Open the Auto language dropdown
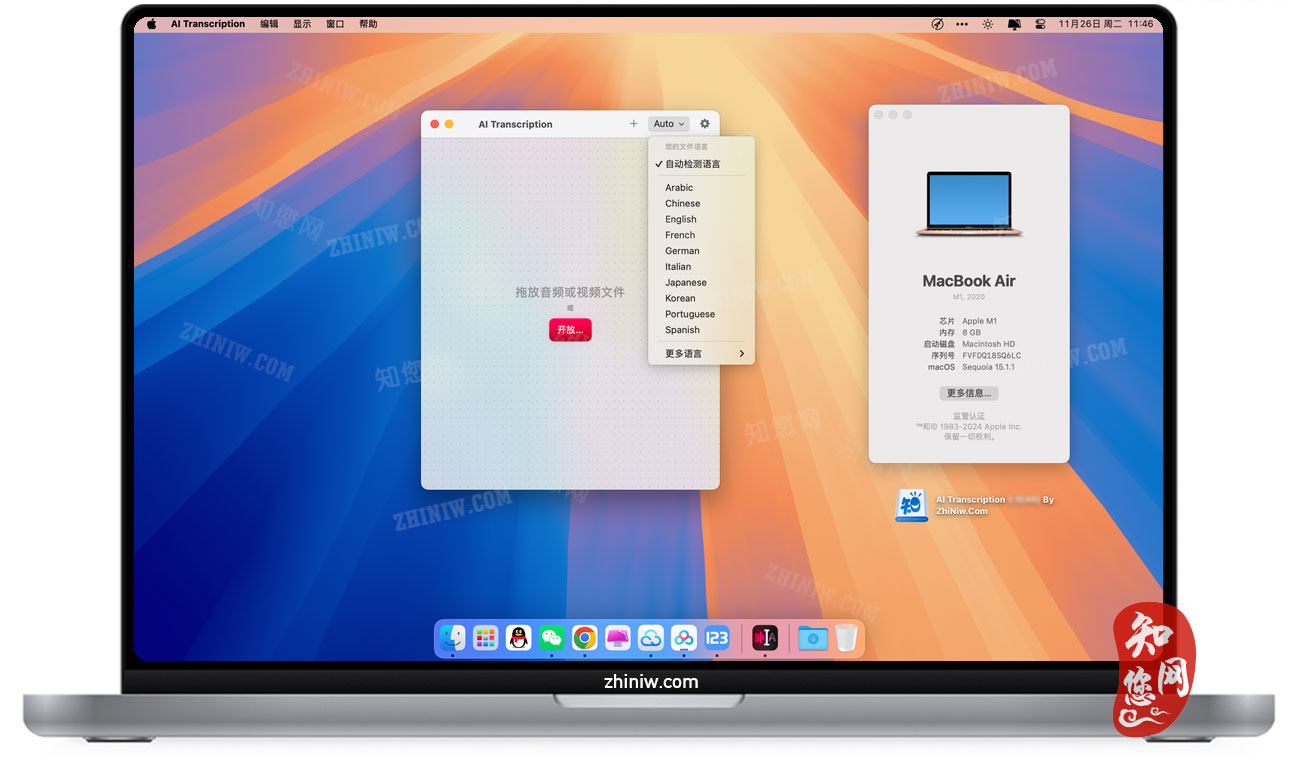 [x=669, y=124]
